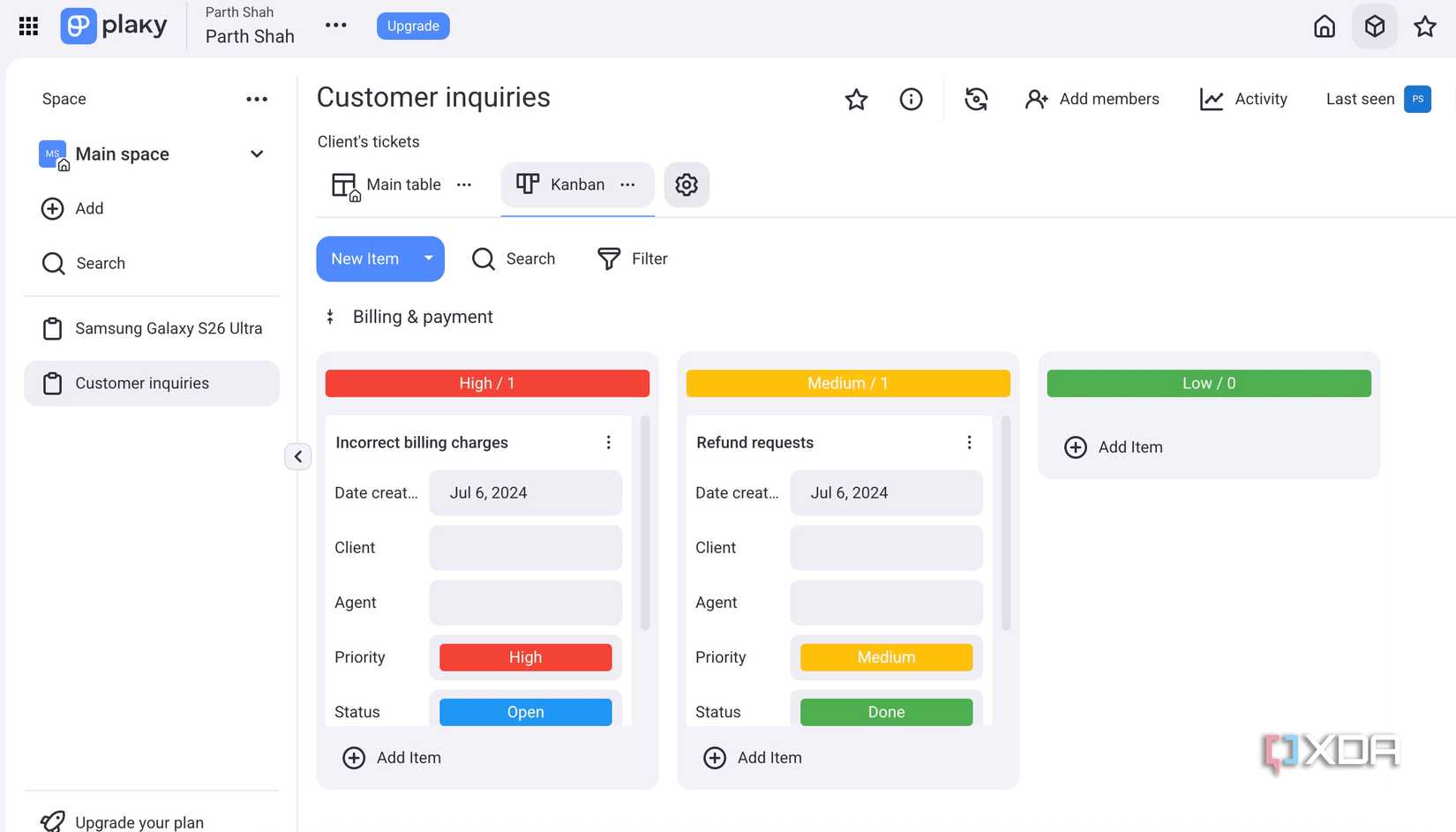Collapse the sidebar with arrow button
Screen dimensions: 1456x832
click(x=298, y=456)
